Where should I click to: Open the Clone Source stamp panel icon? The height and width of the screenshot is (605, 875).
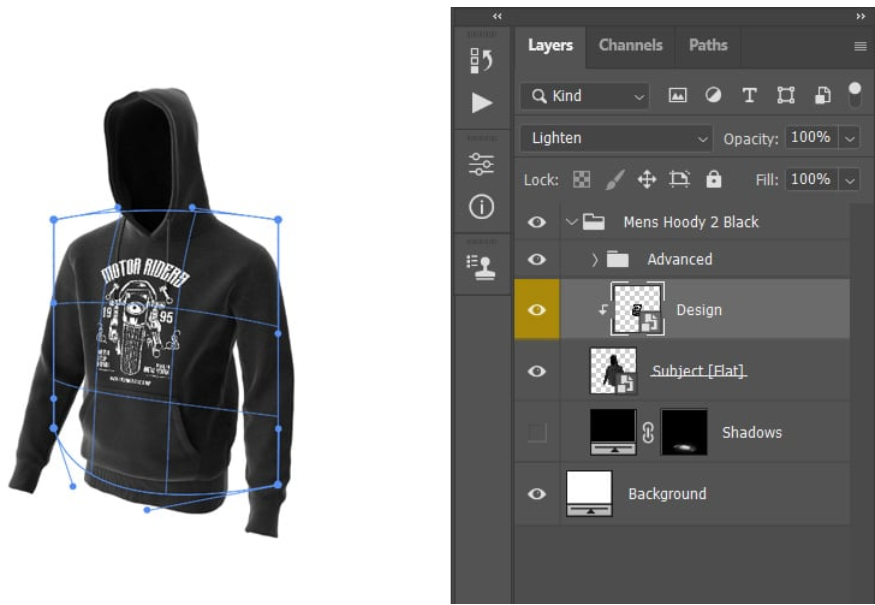[481, 267]
